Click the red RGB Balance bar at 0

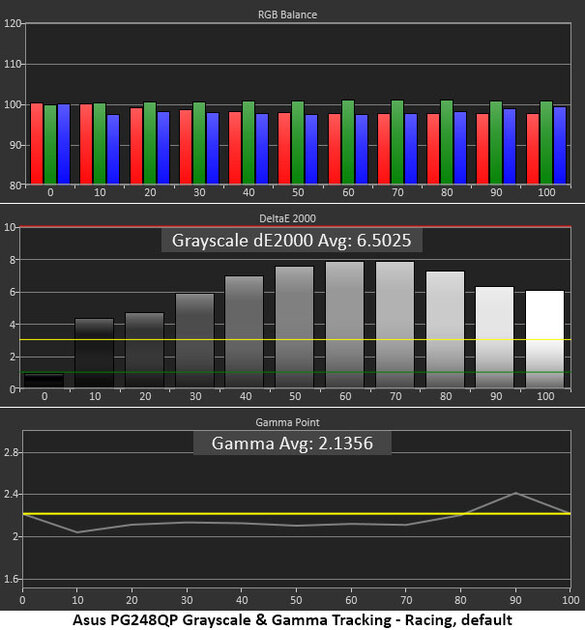click(x=37, y=143)
